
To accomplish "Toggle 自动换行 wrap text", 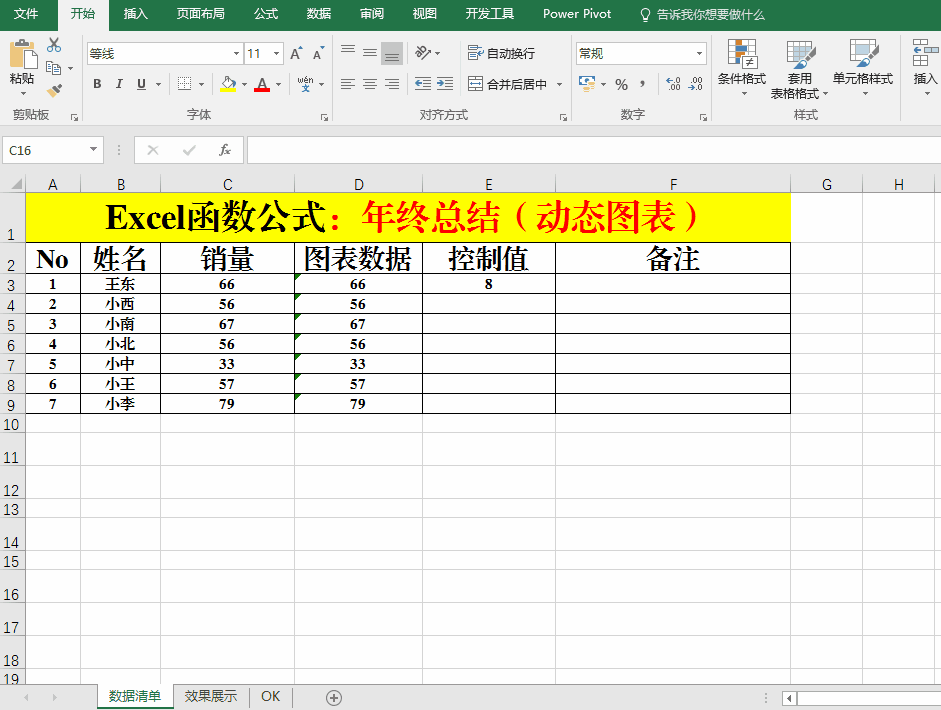I will pyautogui.click(x=502, y=54).
